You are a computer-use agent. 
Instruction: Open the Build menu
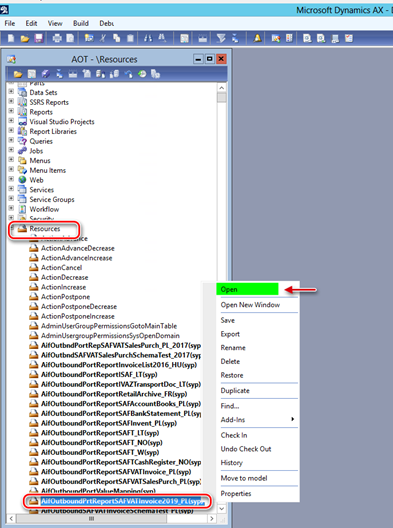pos(81,23)
